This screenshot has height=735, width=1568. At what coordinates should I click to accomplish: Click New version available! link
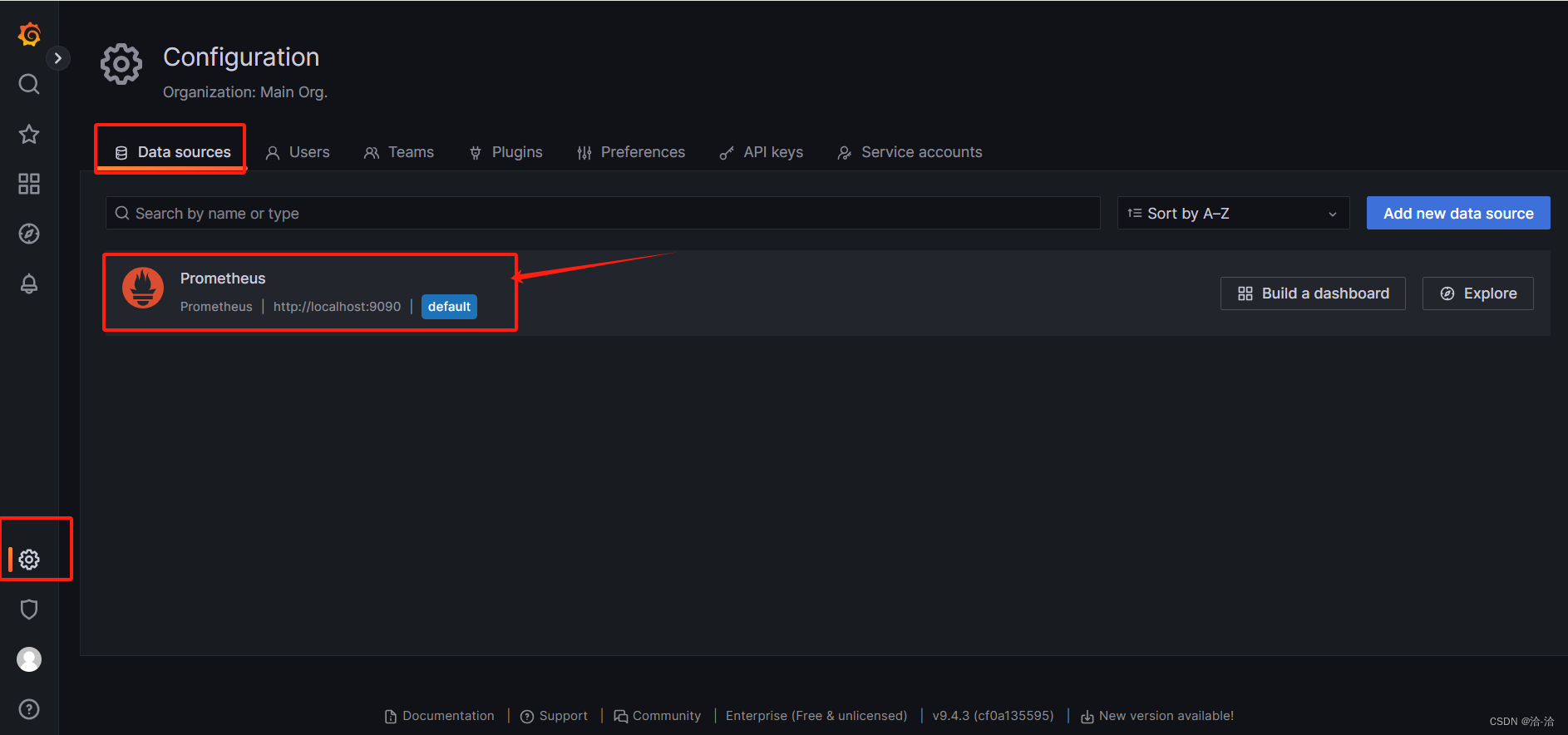click(x=1157, y=716)
